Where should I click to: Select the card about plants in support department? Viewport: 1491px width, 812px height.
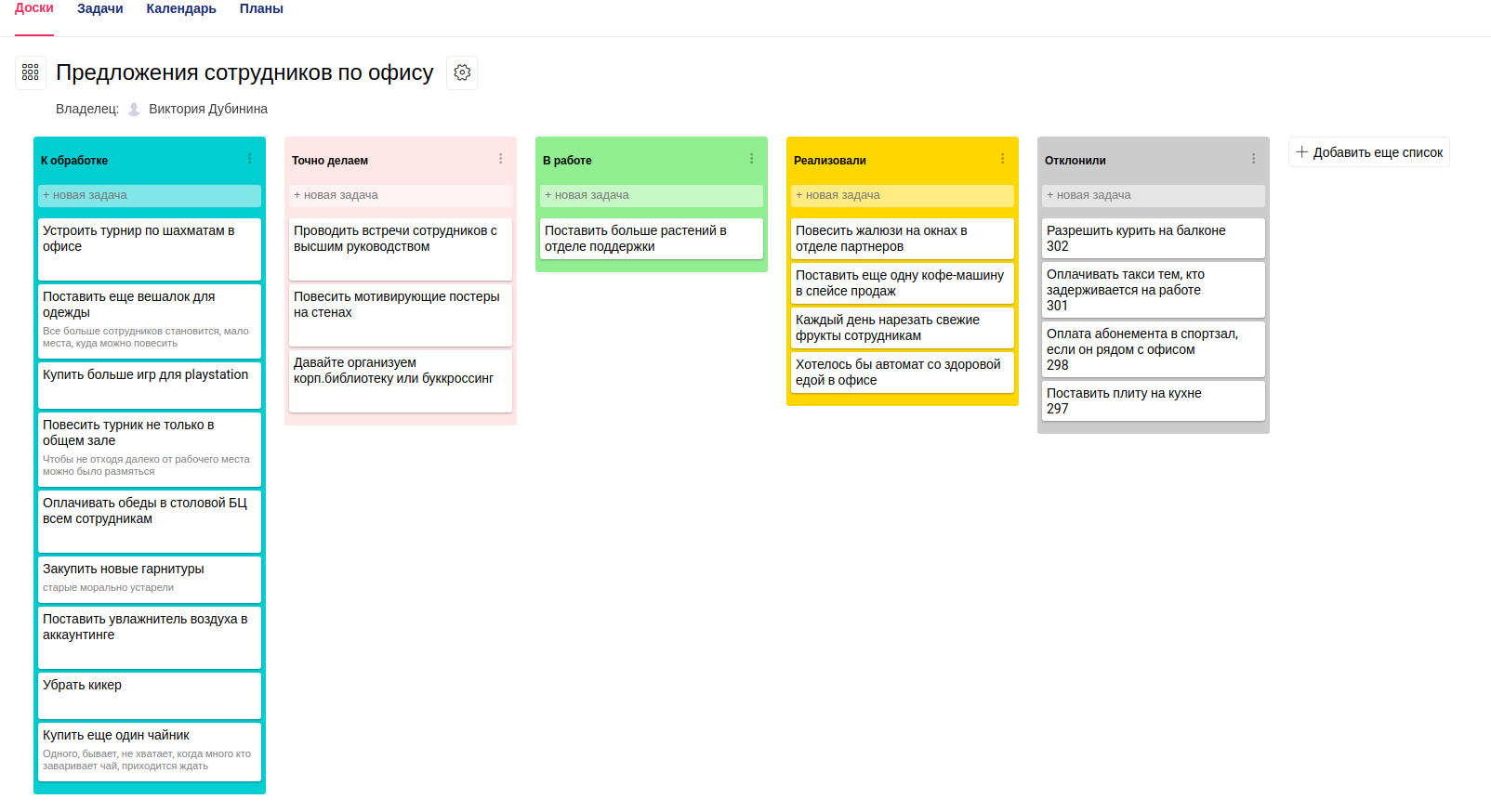(x=652, y=239)
